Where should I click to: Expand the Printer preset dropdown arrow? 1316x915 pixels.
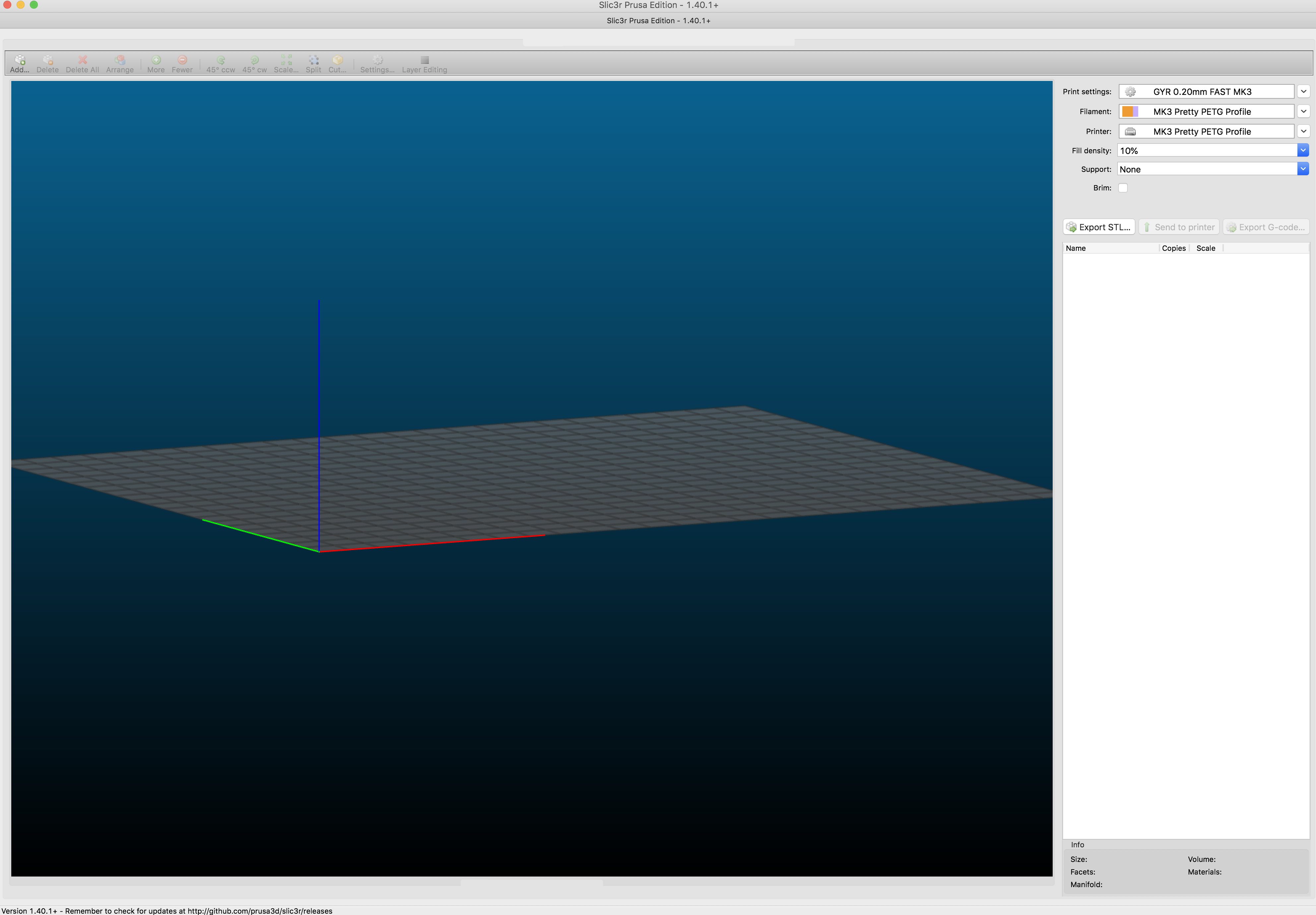click(x=1303, y=131)
